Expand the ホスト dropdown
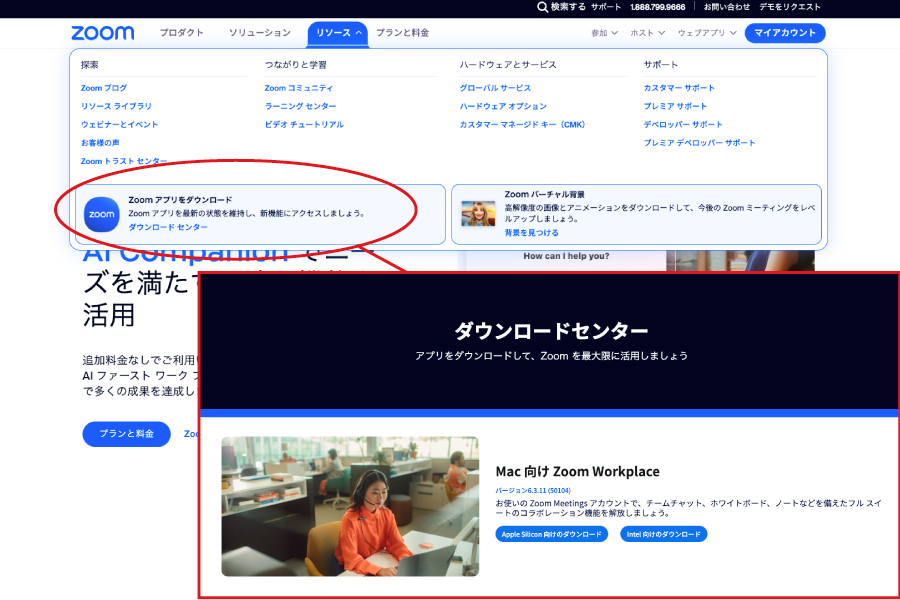The height and width of the screenshot is (600, 900). click(647, 33)
